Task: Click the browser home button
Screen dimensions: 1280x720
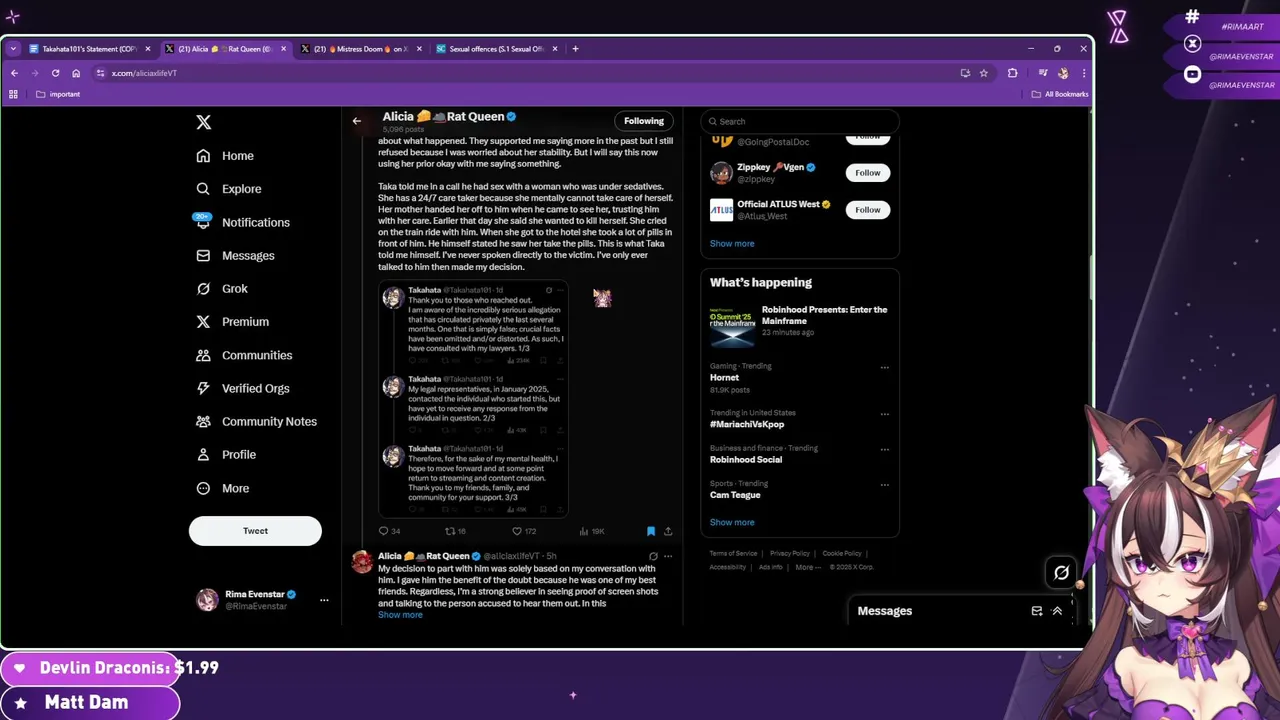Action: point(75,73)
